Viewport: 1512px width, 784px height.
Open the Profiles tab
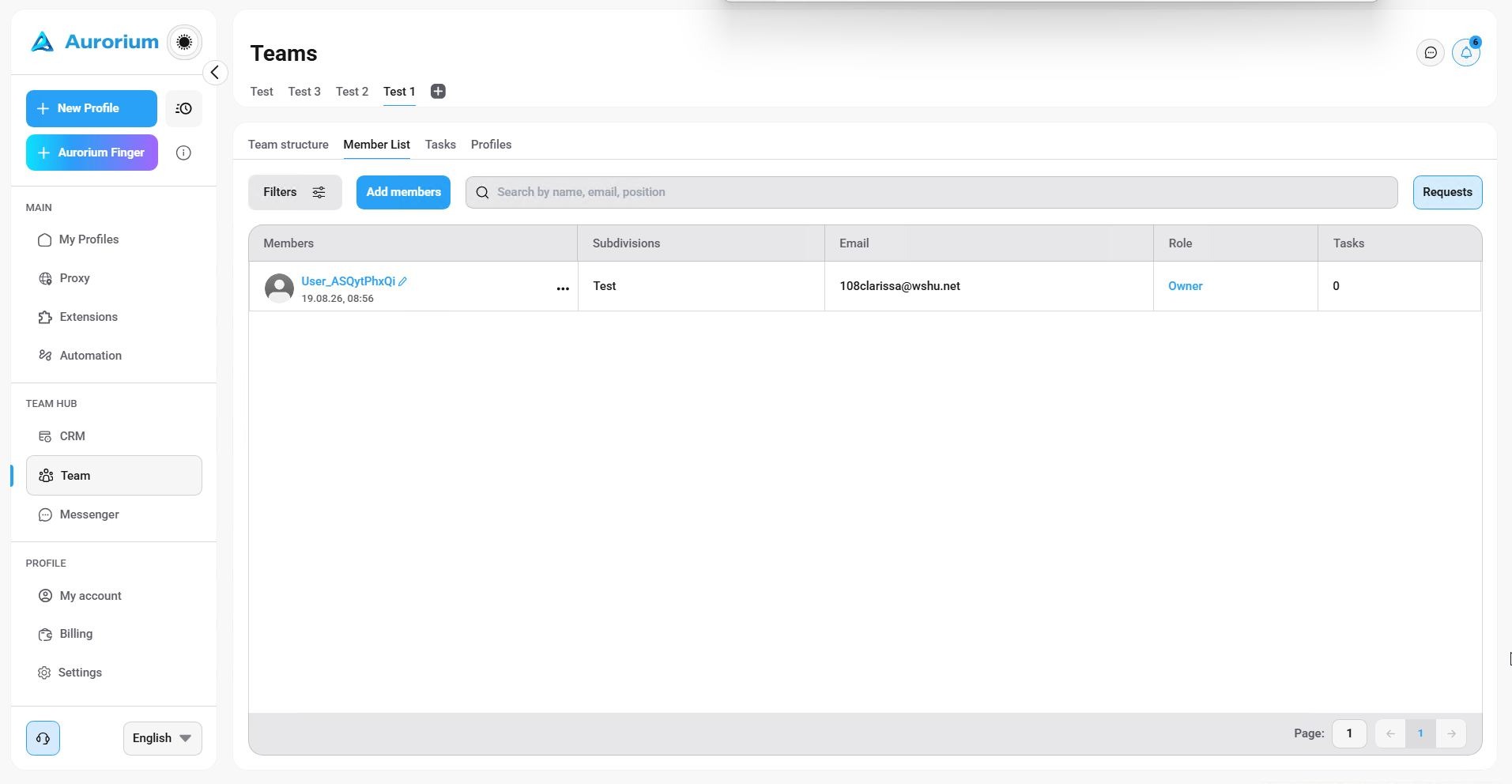point(491,145)
